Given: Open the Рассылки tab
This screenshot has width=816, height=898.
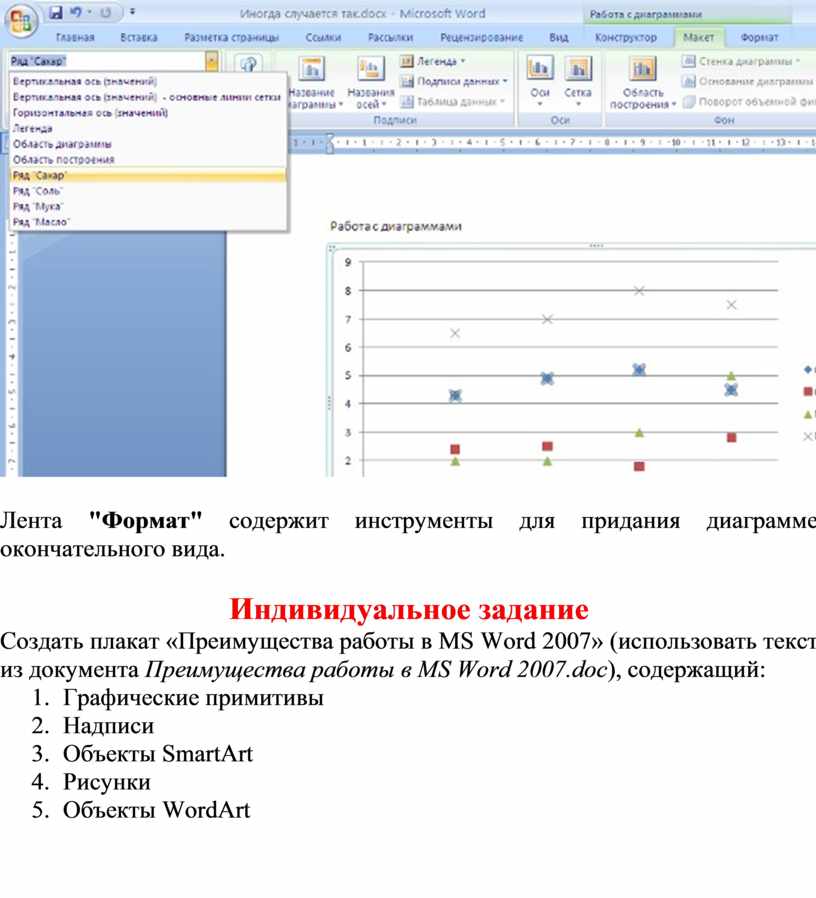Looking at the screenshot, I should pos(390,37).
